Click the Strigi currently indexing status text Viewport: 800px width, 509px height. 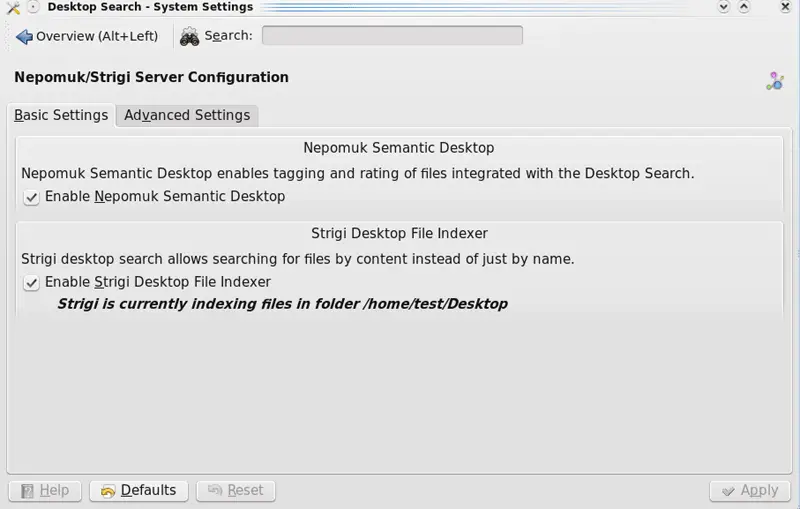point(282,304)
